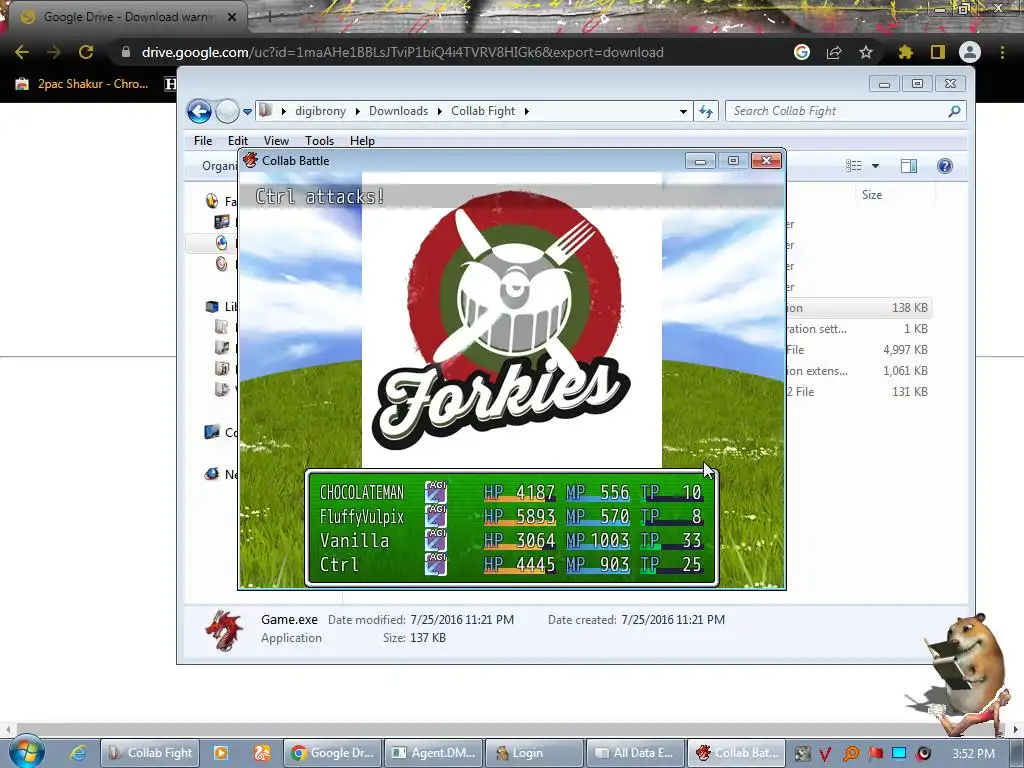The width and height of the screenshot is (1024, 768).
Task: Change the view with Explorer's view icon
Action: [x=854, y=166]
